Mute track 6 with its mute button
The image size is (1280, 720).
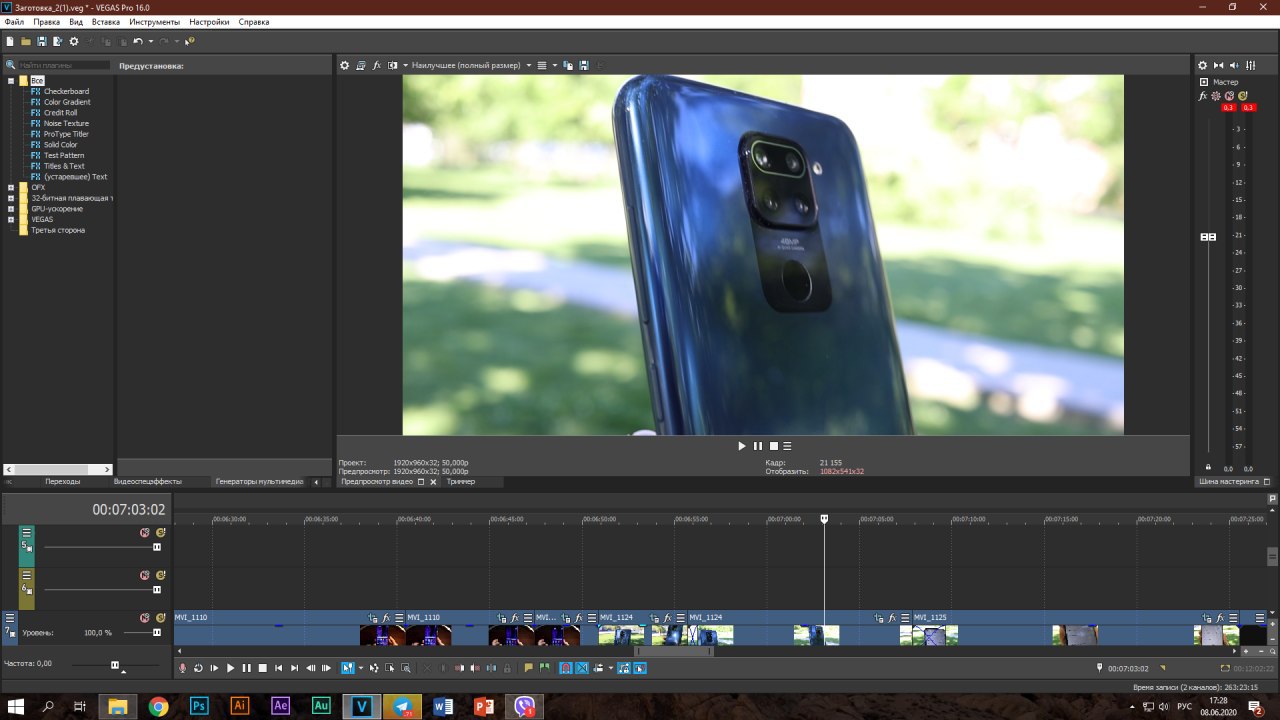144,575
